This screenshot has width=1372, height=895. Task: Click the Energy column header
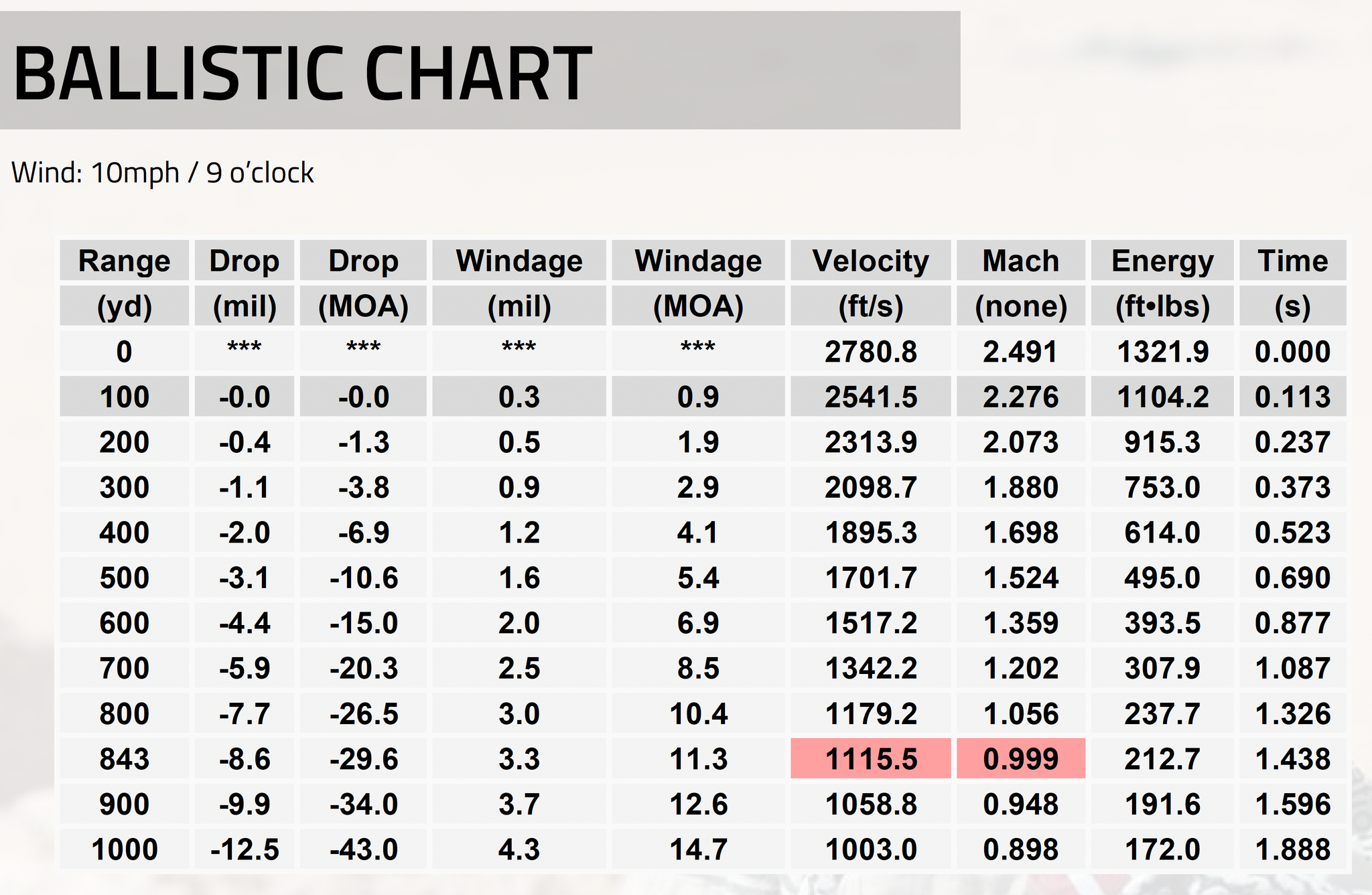coord(1162,261)
